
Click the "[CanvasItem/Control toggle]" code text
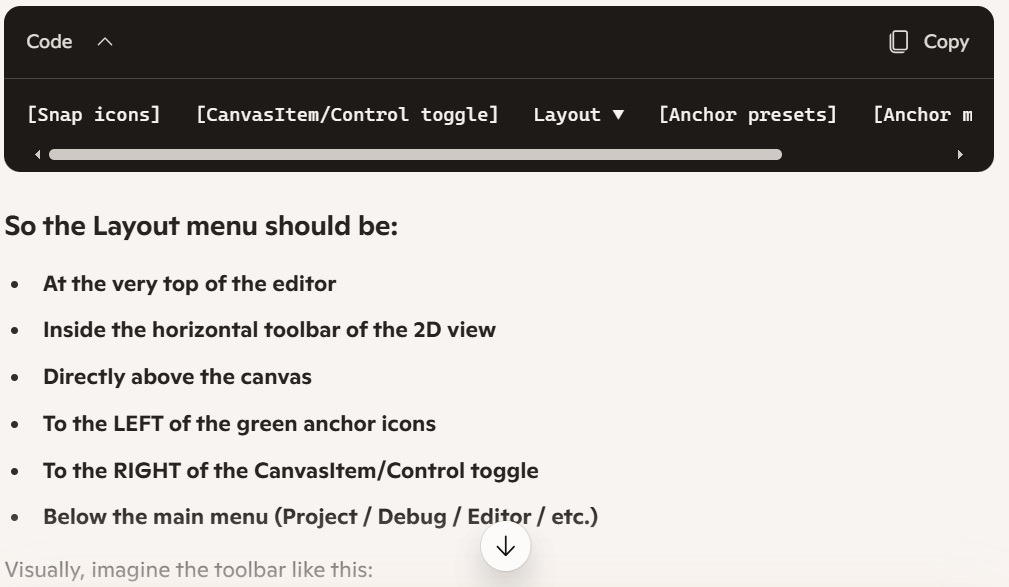tap(346, 114)
